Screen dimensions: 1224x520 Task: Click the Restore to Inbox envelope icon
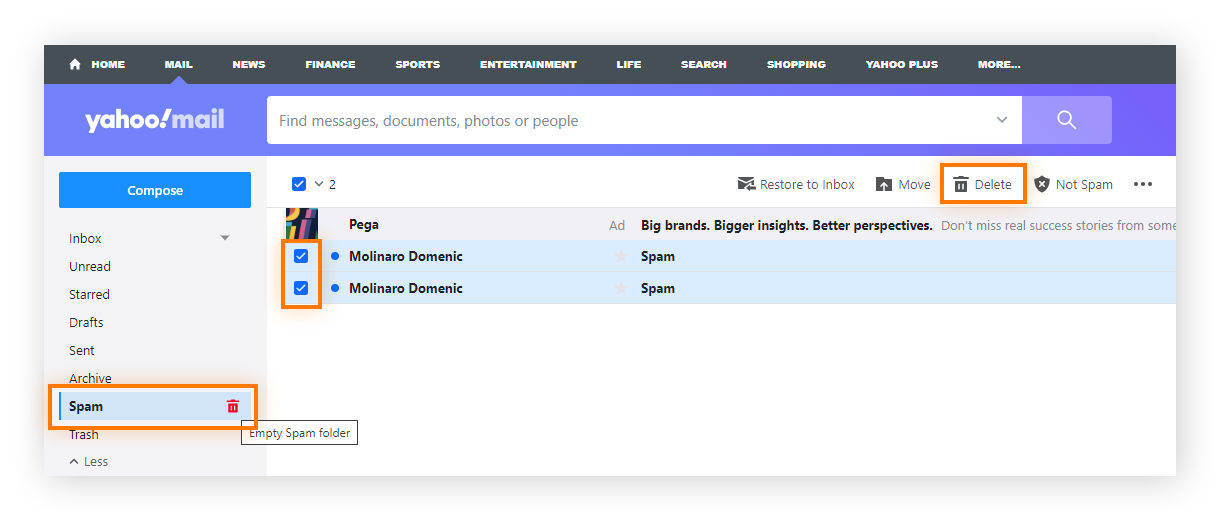point(746,184)
